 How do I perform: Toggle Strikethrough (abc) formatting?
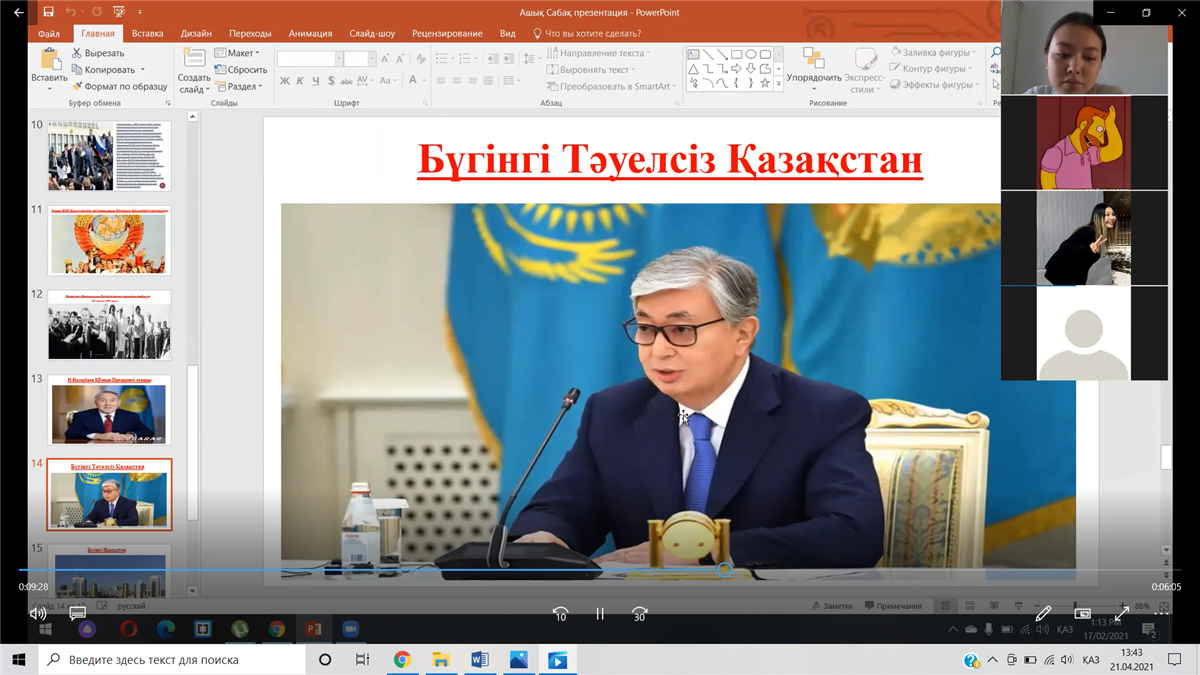pyautogui.click(x=348, y=81)
